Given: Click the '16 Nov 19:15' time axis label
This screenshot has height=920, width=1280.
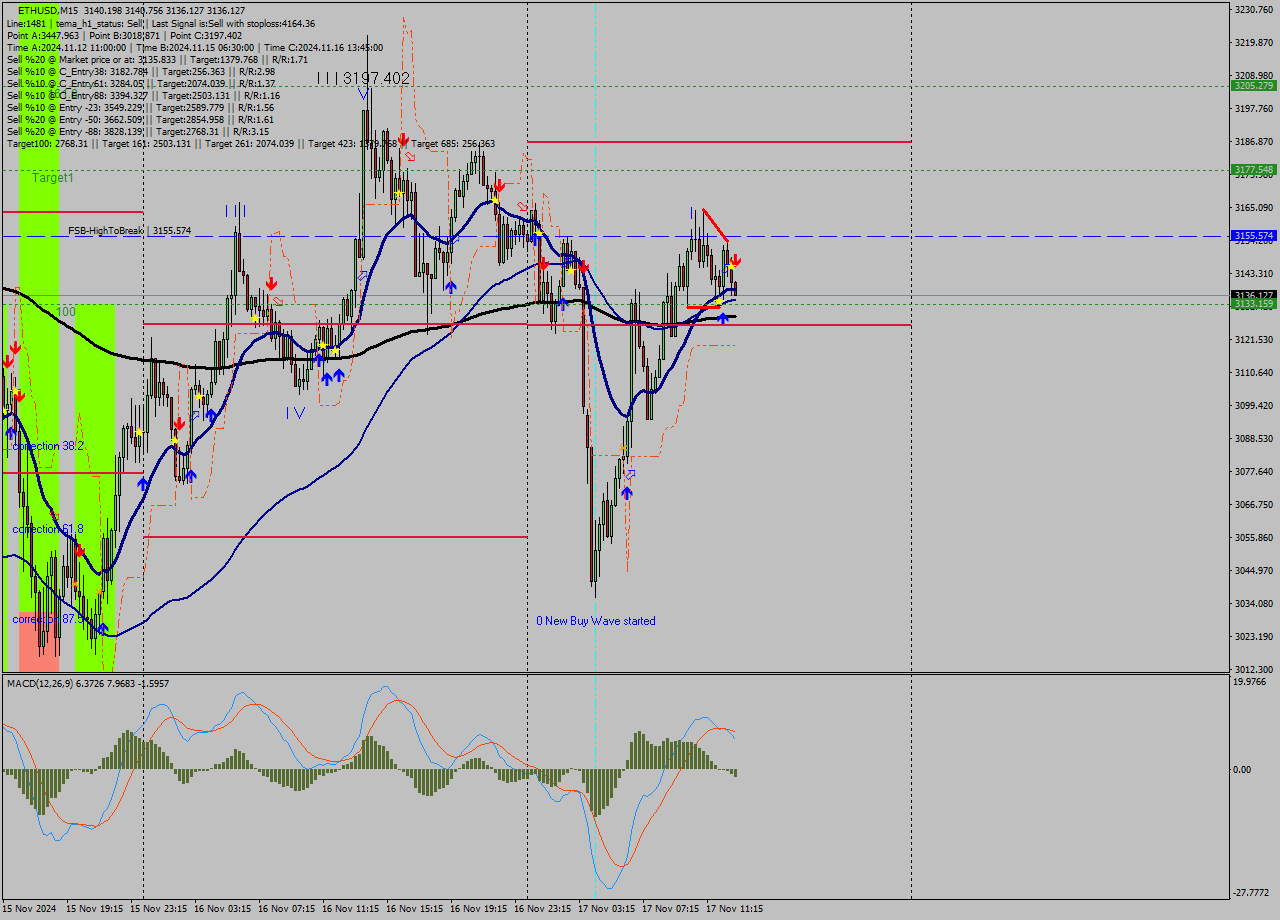Looking at the screenshot, I should click(479, 909).
